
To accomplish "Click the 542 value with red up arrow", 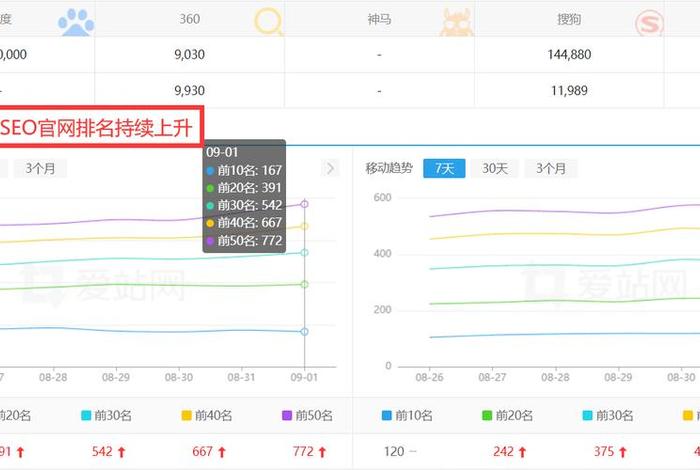I will tap(108, 452).
